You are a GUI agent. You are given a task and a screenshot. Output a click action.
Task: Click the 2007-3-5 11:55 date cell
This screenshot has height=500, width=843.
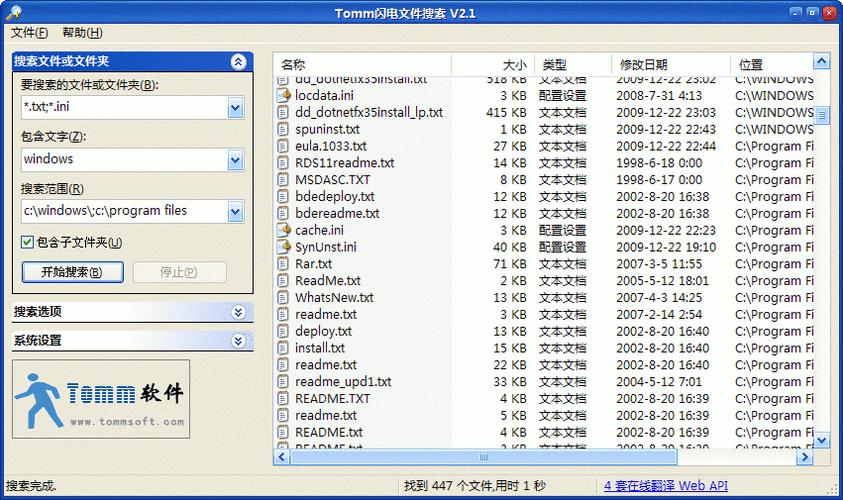pos(659,264)
